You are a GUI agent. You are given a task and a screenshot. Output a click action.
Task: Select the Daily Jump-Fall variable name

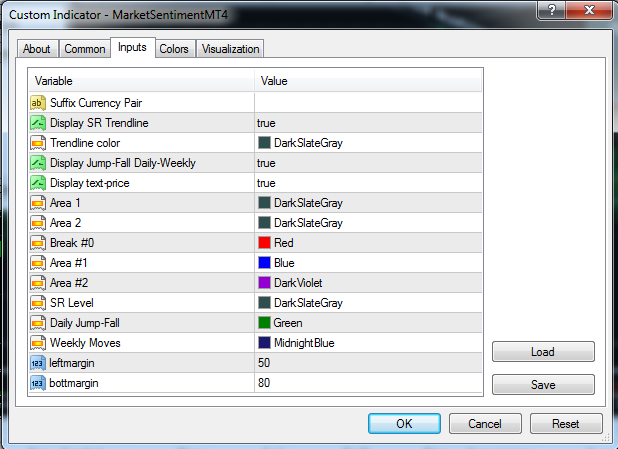click(x=85, y=323)
